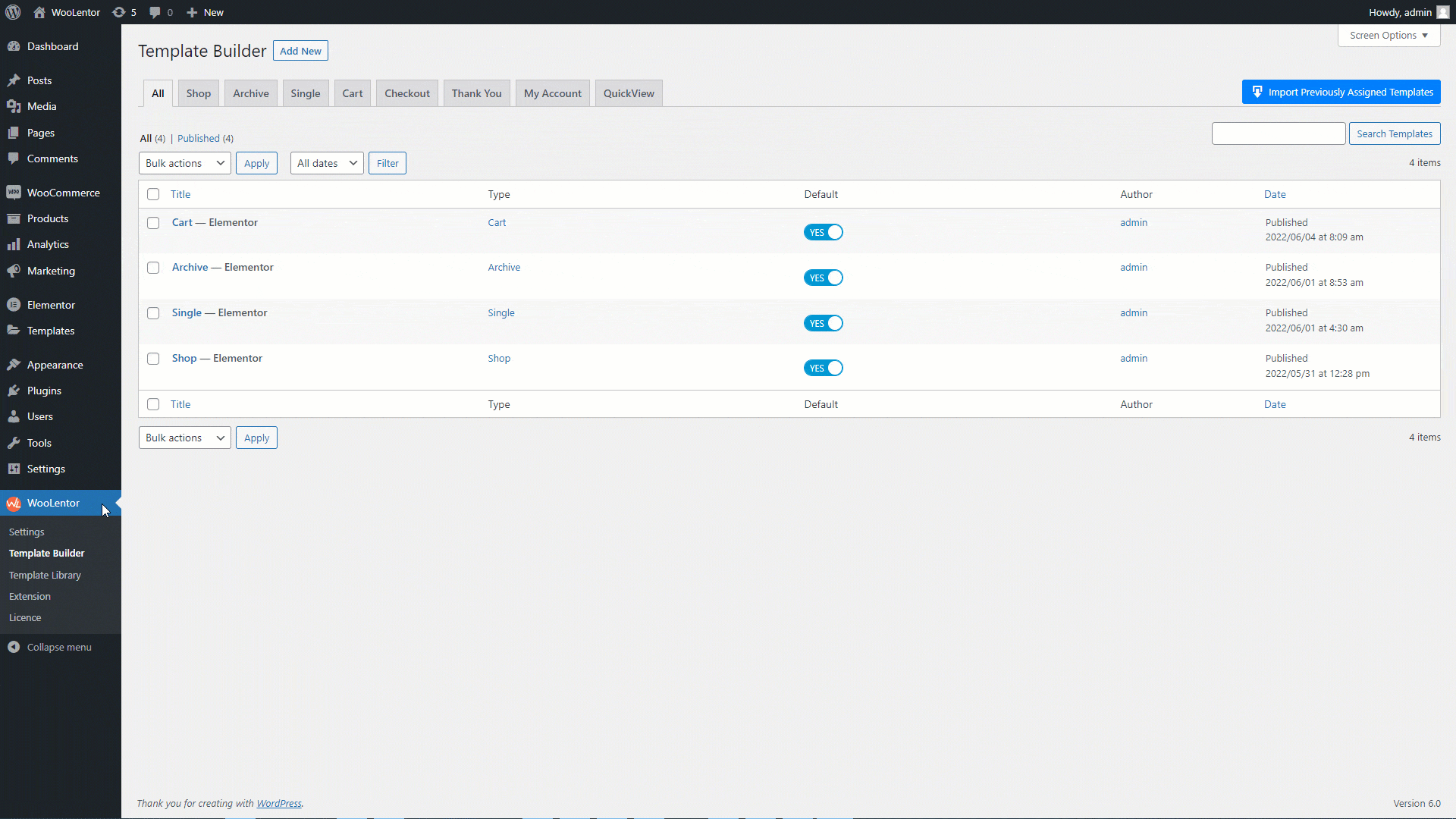The height and width of the screenshot is (819, 1456).
Task: Click the Add New button
Action: click(x=300, y=51)
